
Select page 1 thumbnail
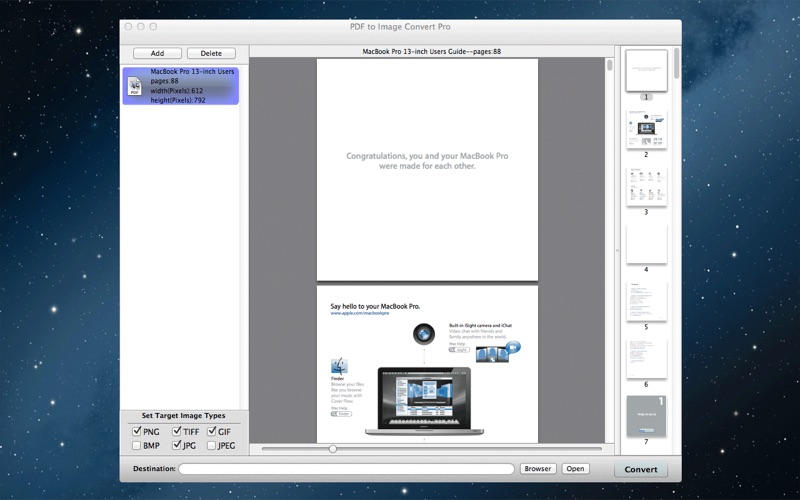point(646,71)
